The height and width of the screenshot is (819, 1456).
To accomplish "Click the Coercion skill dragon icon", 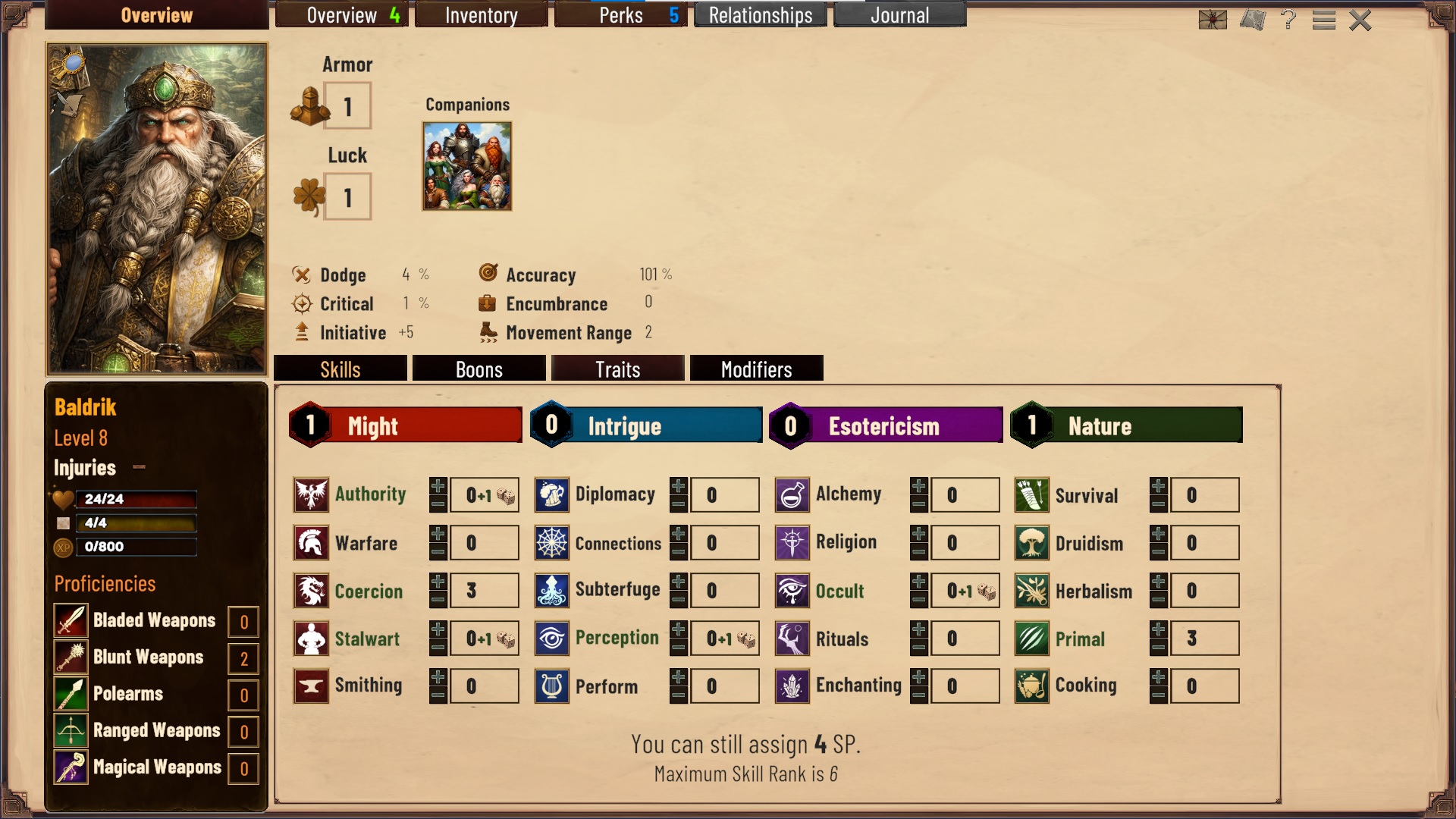I will 311,591.
